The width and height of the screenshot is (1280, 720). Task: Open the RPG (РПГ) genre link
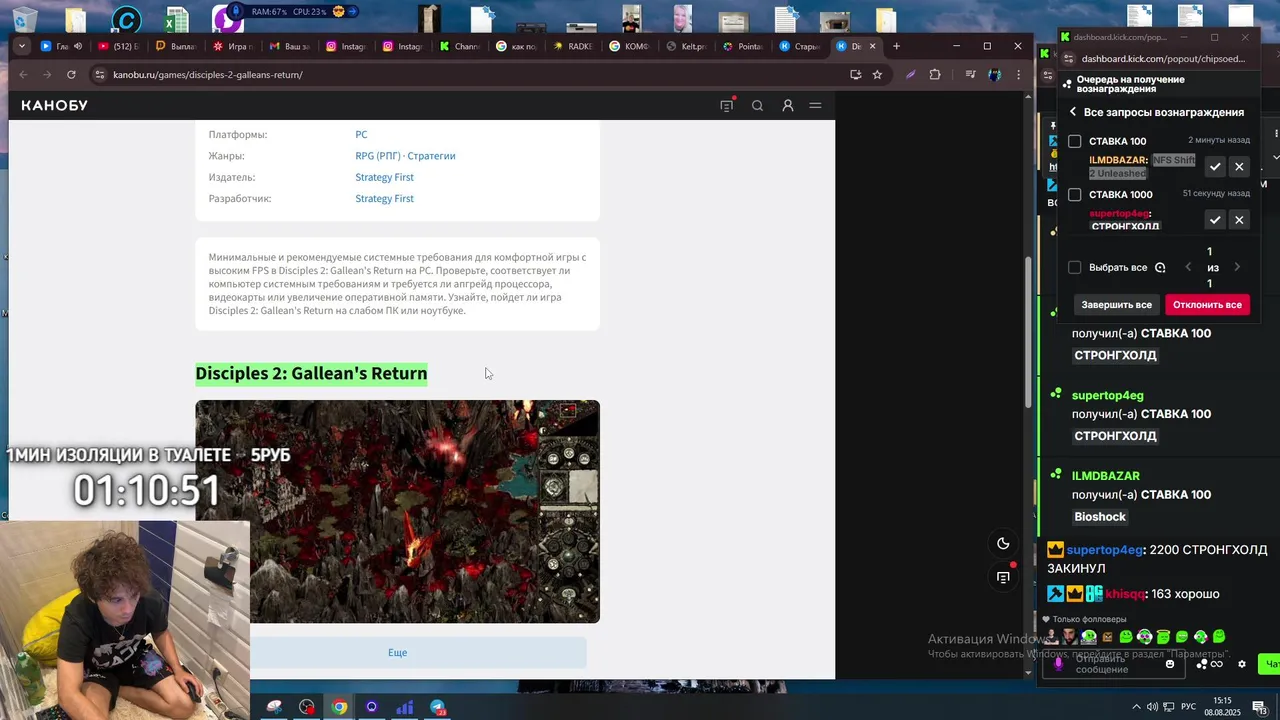[x=378, y=156]
